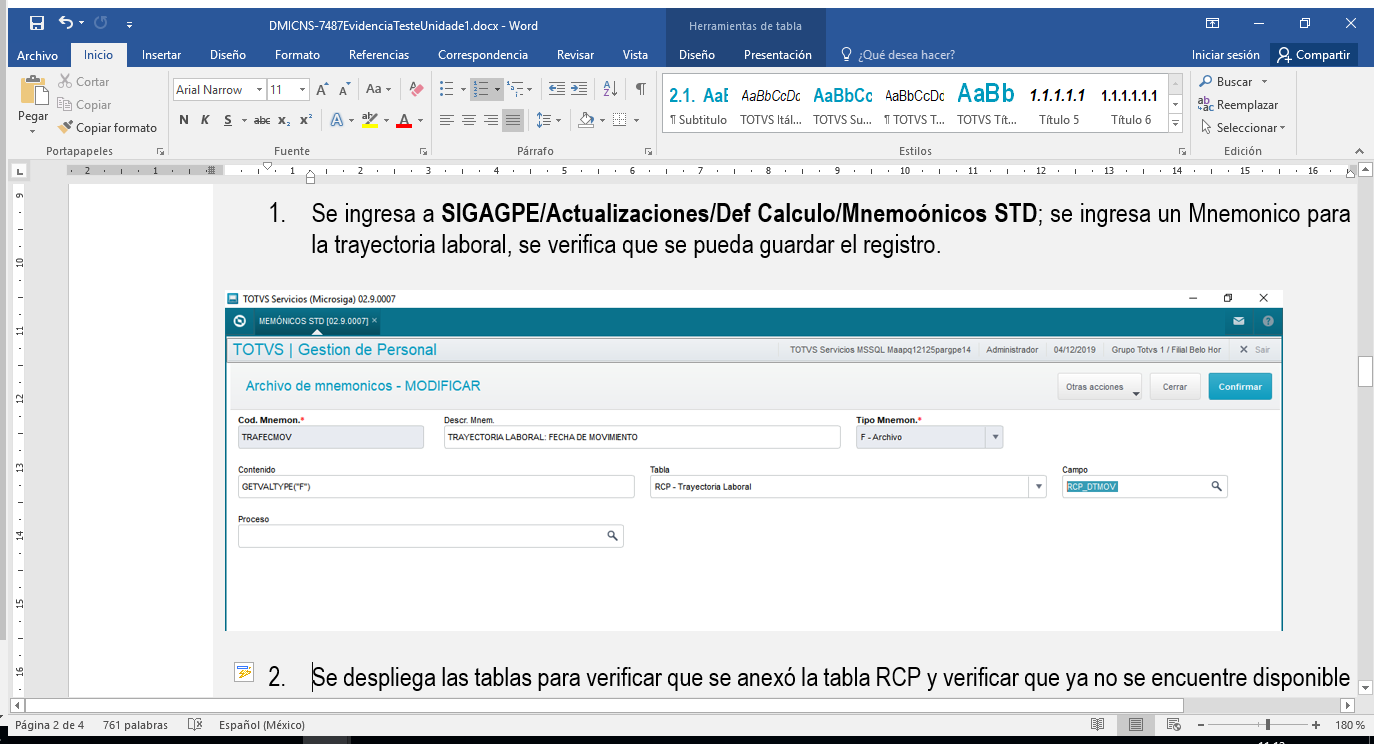The width and height of the screenshot is (1374, 744).
Task: Switch to the Correspondencia ribbon tab
Action: [x=483, y=55]
